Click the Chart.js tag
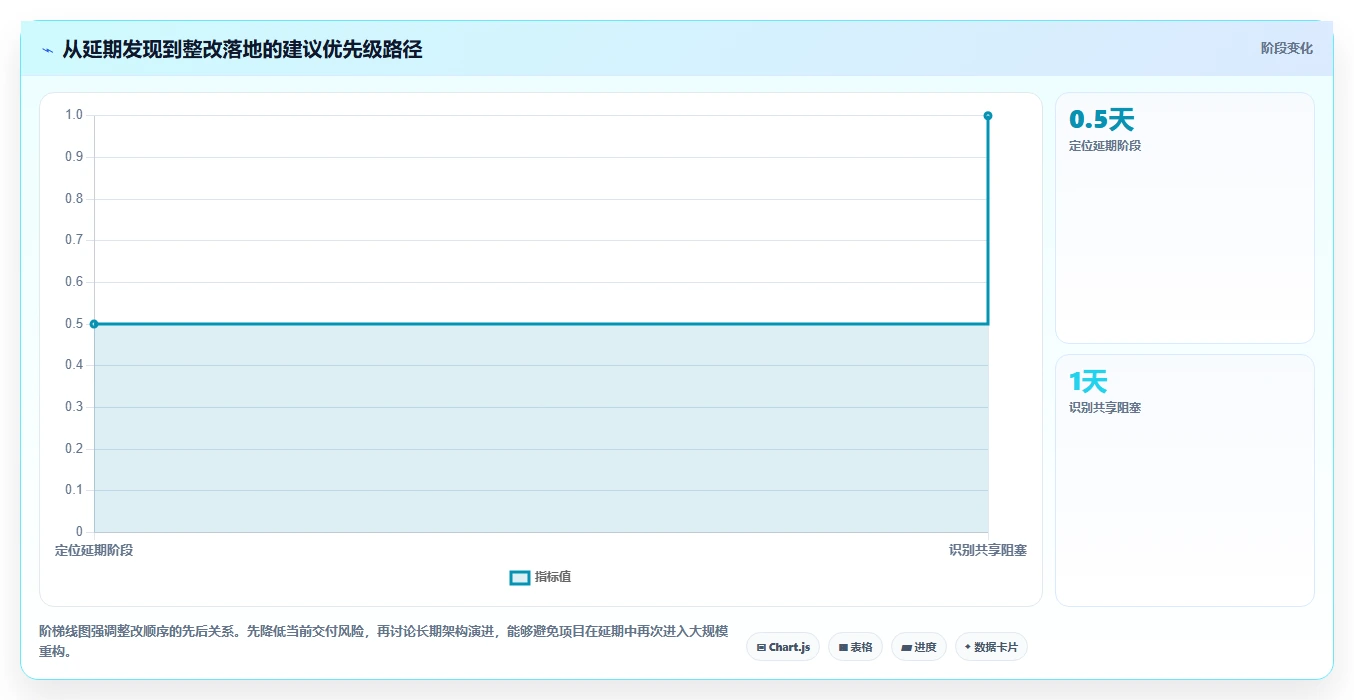Viewport: 1354px width, 700px height. 783,647
